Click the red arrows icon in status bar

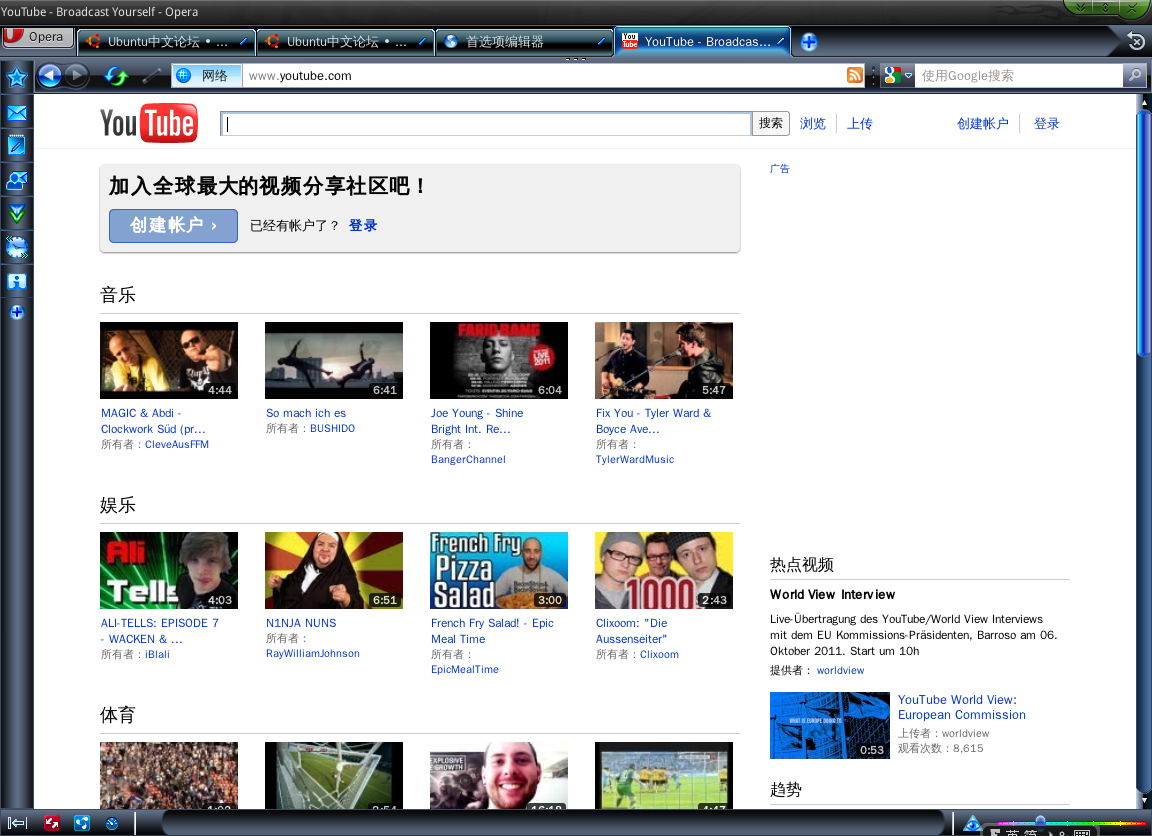pos(51,824)
